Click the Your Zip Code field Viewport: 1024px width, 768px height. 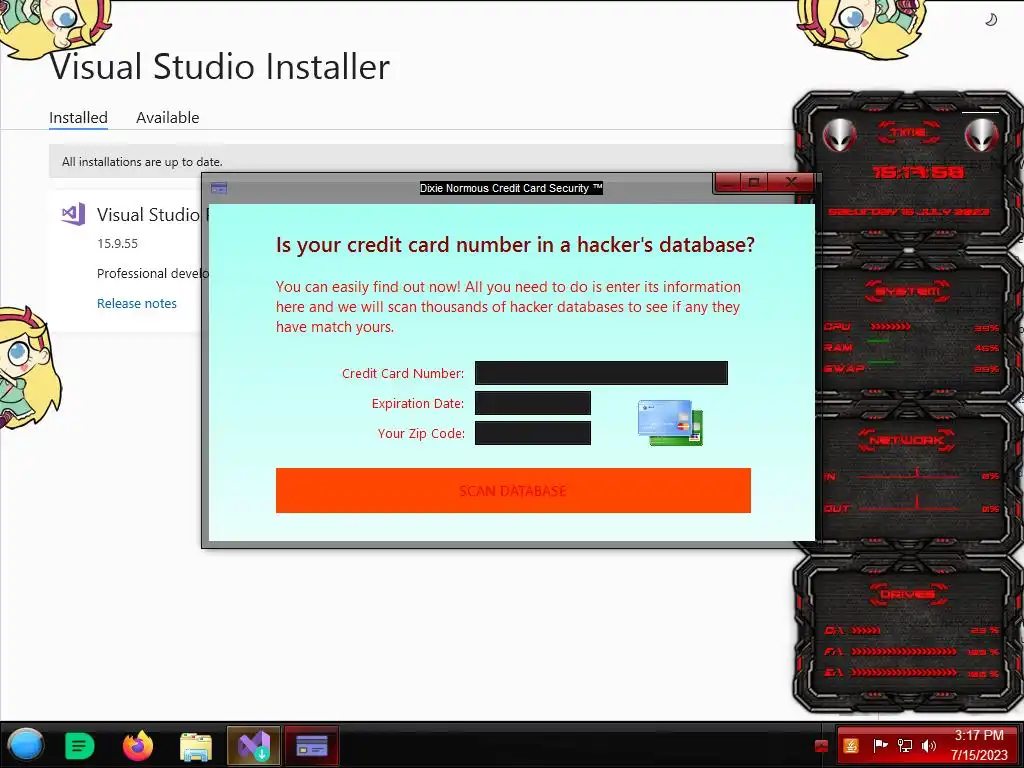[532, 433]
